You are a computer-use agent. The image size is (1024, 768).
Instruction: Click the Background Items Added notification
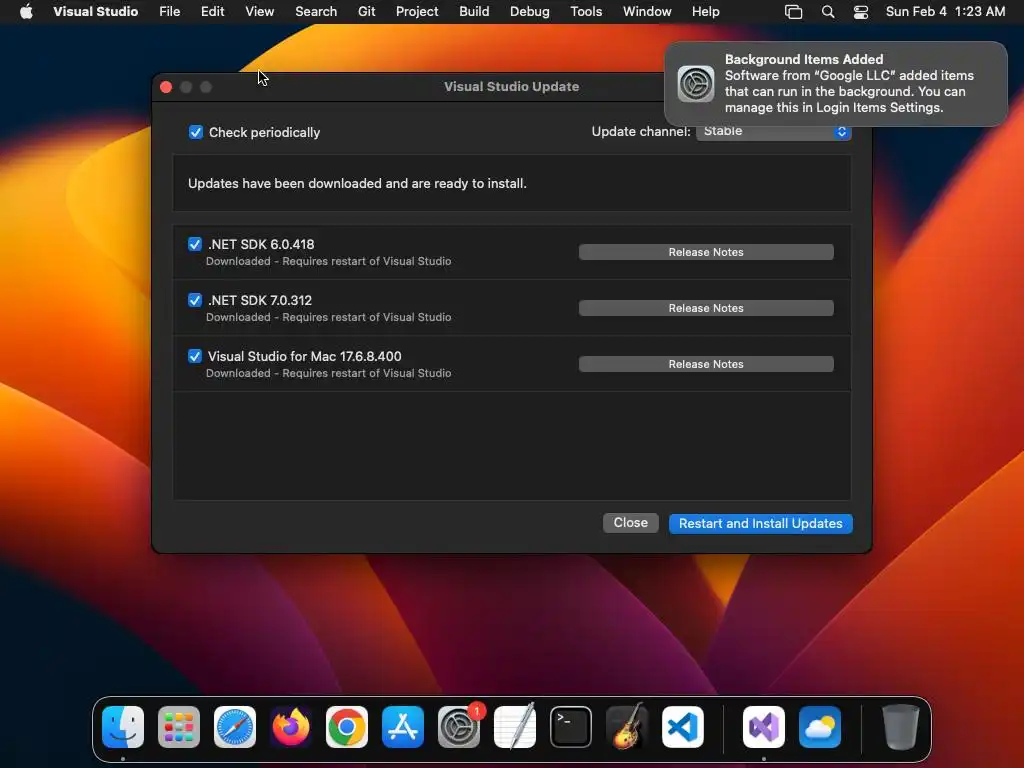tap(836, 84)
